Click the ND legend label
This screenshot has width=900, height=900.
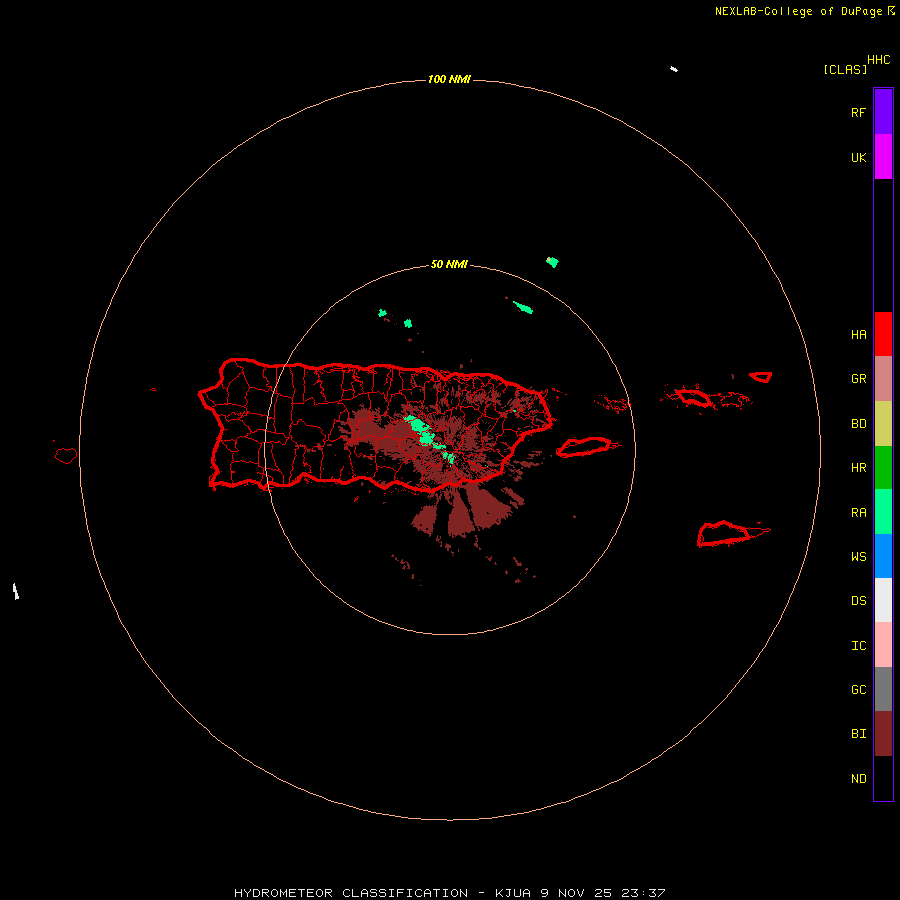[859, 779]
